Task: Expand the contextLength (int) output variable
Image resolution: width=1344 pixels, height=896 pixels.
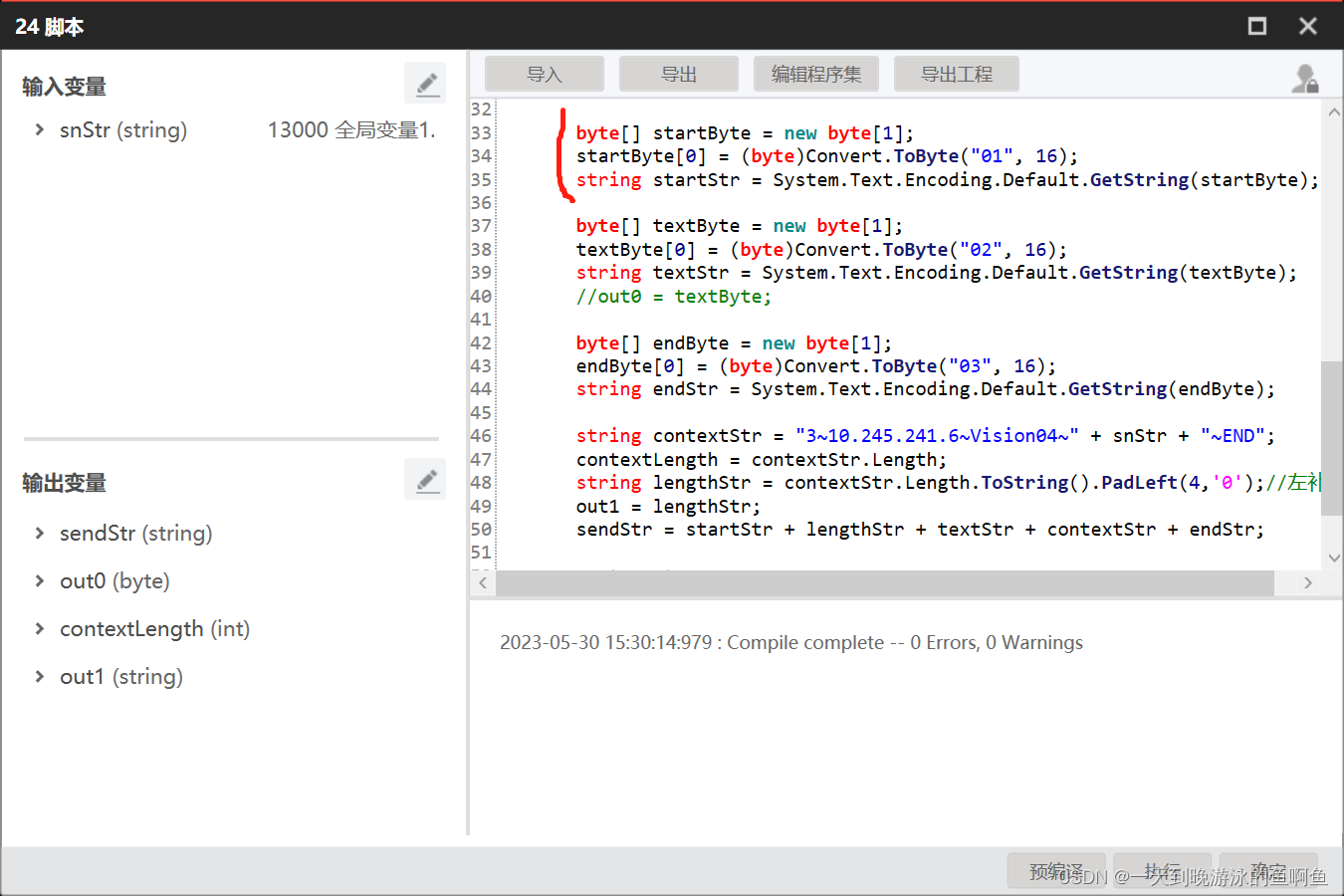Action: (x=39, y=628)
